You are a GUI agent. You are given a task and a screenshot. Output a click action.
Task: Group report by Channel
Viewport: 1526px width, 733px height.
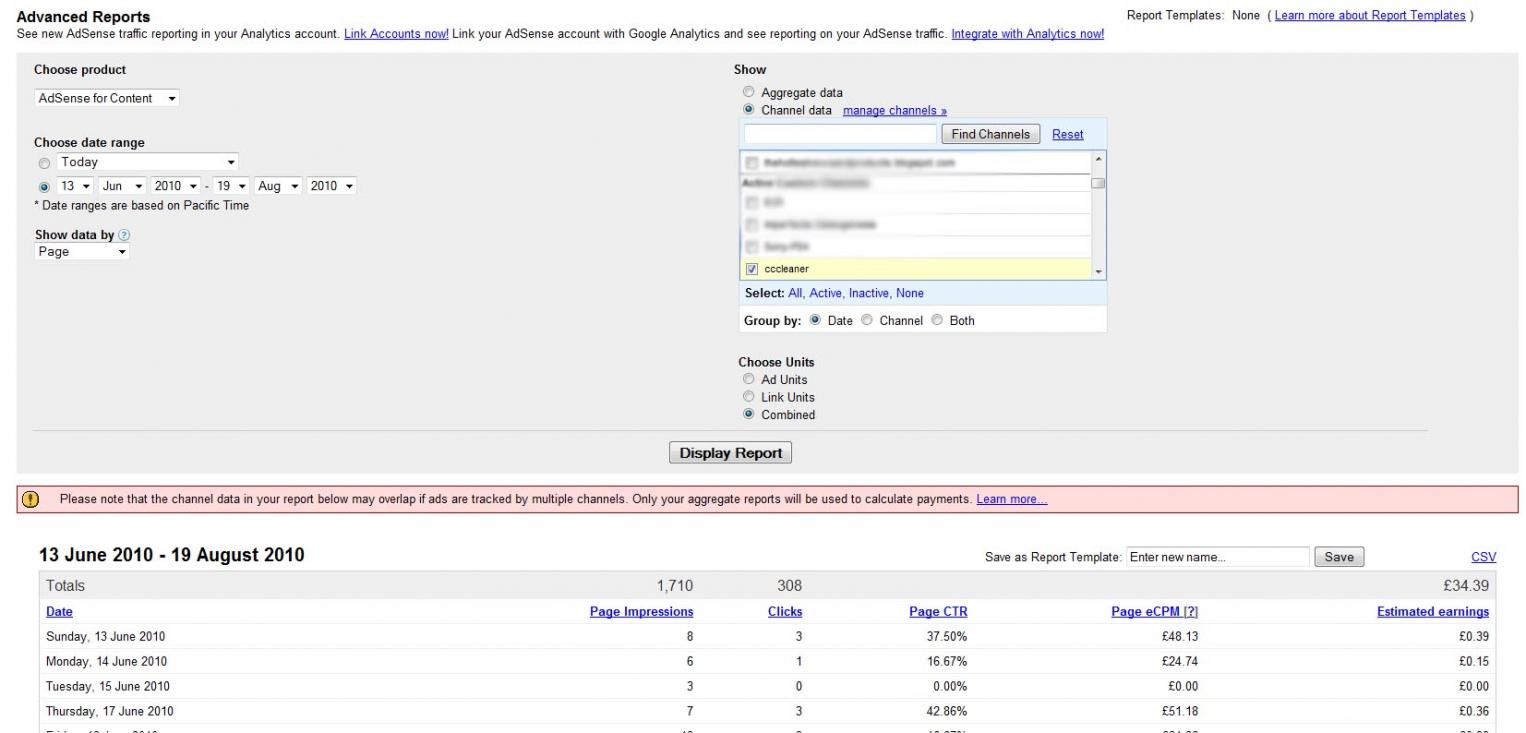pos(867,320)
